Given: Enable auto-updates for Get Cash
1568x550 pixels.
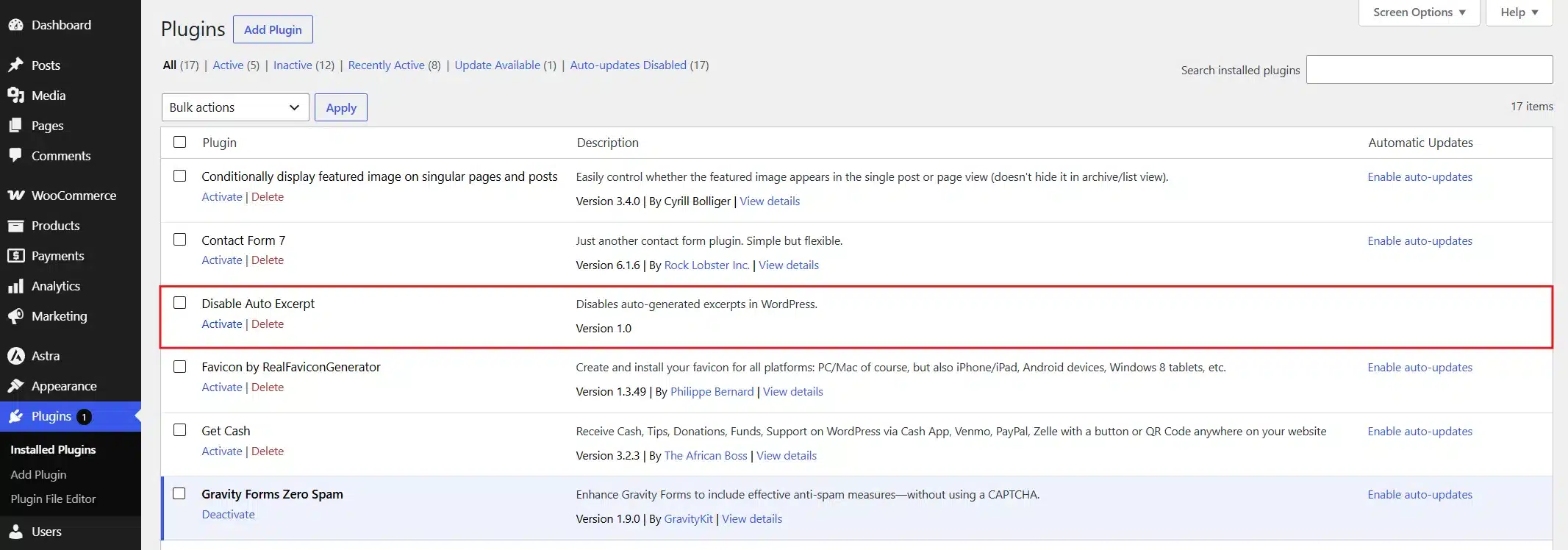Looking at the screenshot, I should 1420,432.
